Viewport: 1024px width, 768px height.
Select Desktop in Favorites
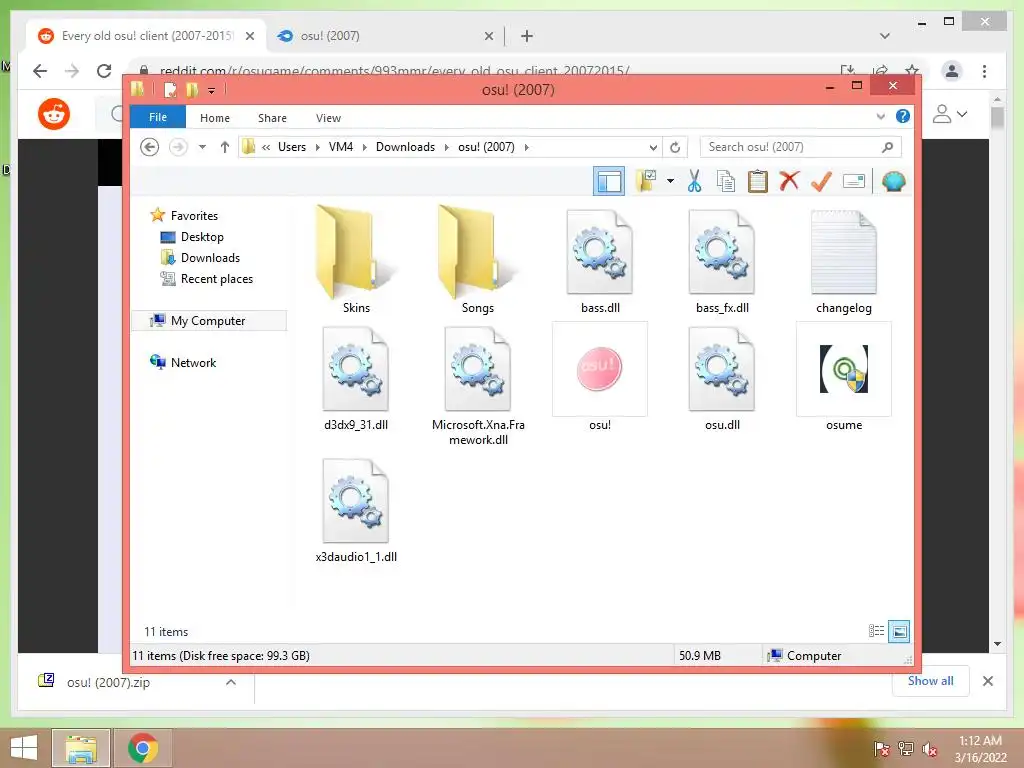coord(191,236)
